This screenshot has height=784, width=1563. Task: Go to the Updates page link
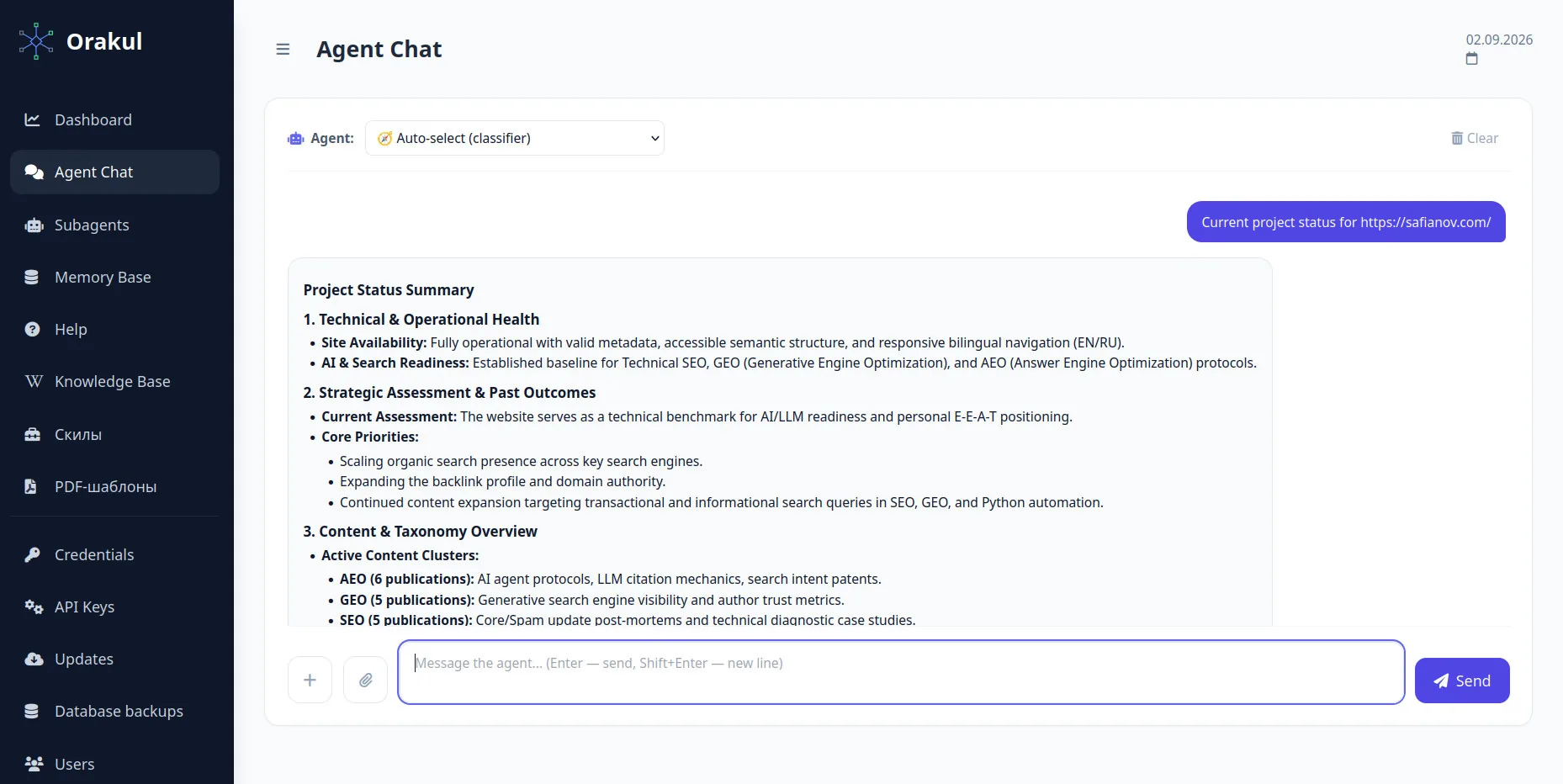pos(114,660)
